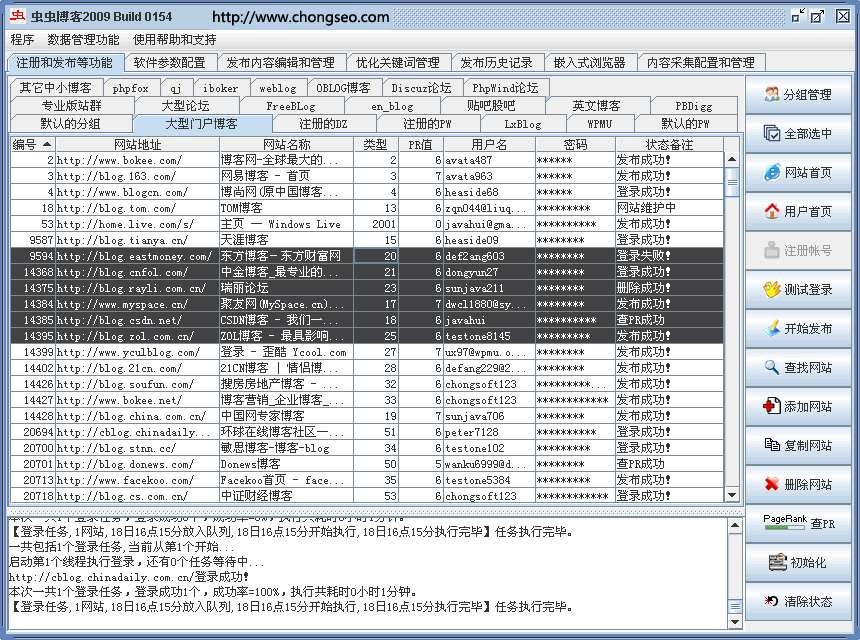
Task: Click the 清除状态 clear status icon
Action: coord(771,601)
